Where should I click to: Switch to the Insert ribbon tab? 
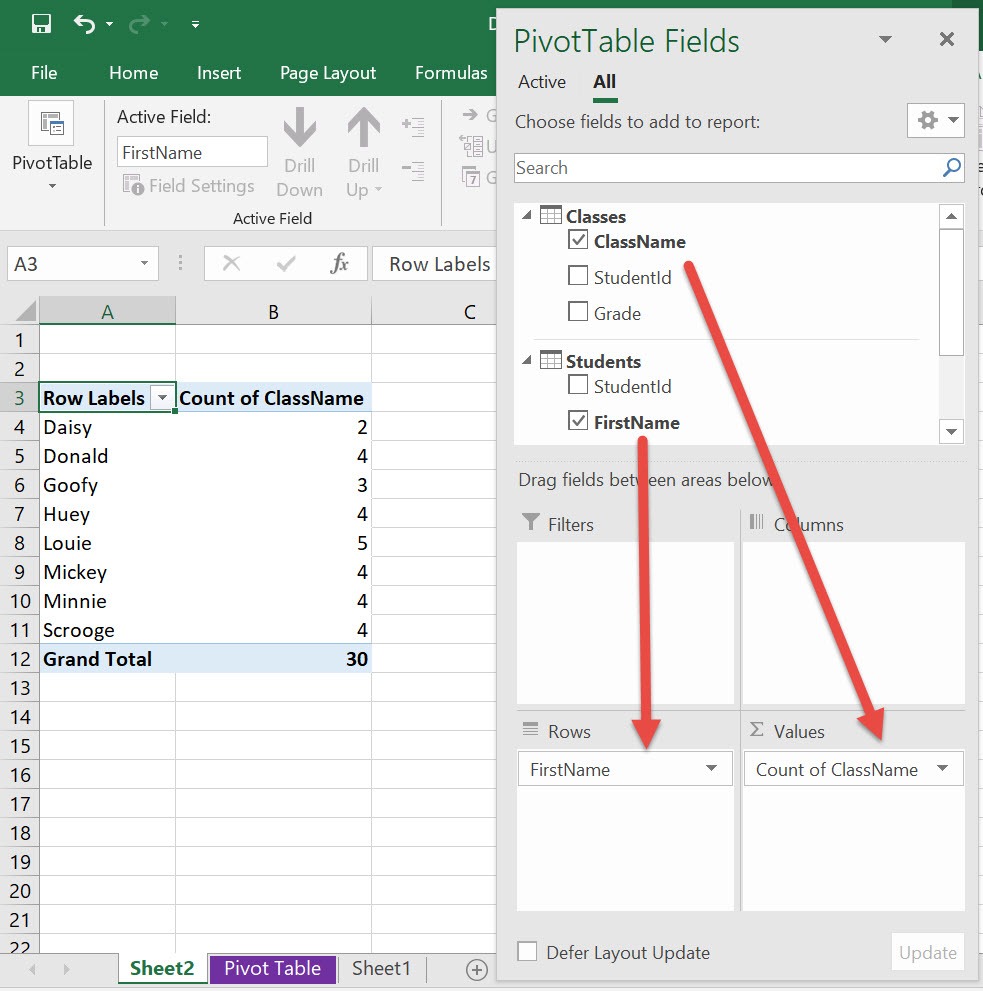click(219, 73)
